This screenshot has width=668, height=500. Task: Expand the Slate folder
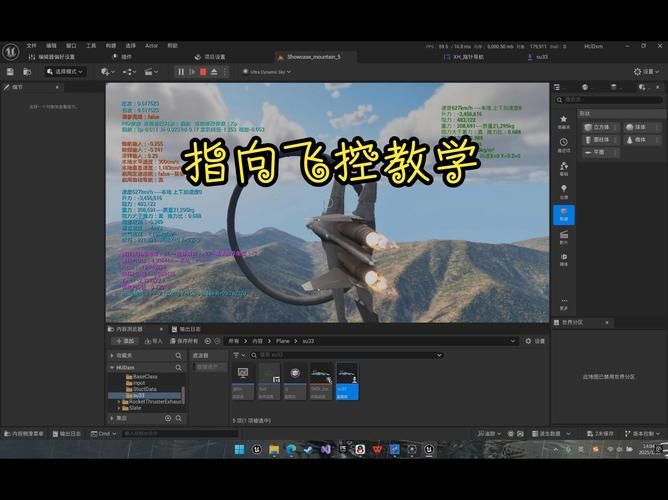point(119,408)
